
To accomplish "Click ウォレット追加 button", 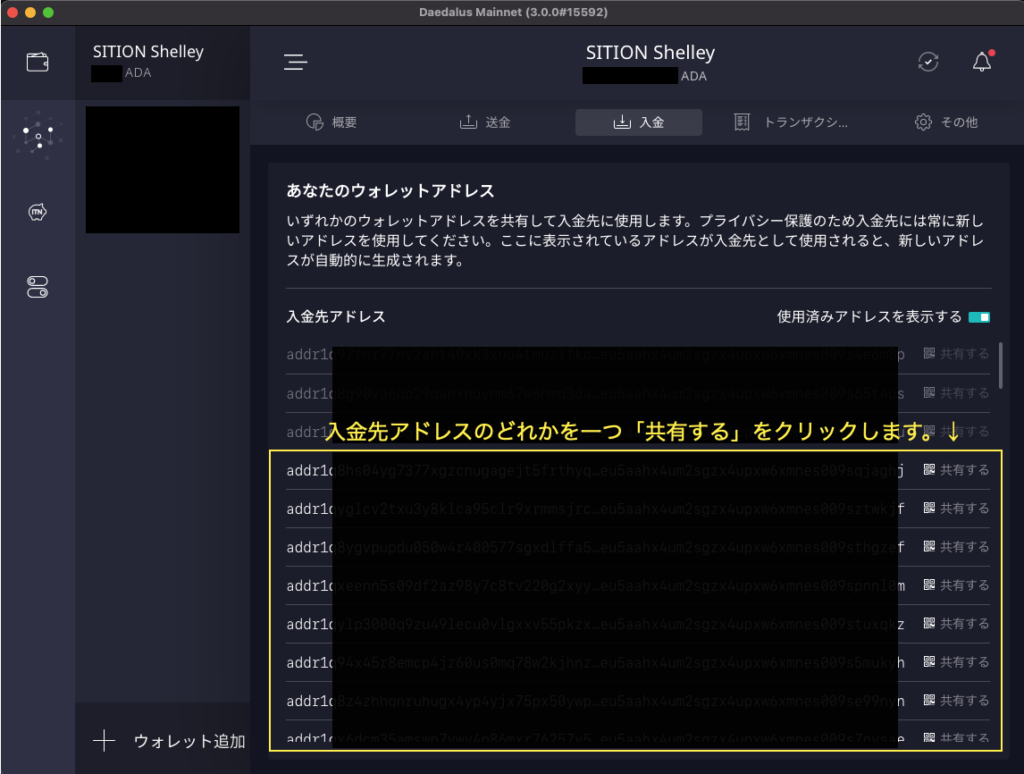I will click(x=163, y=741).
